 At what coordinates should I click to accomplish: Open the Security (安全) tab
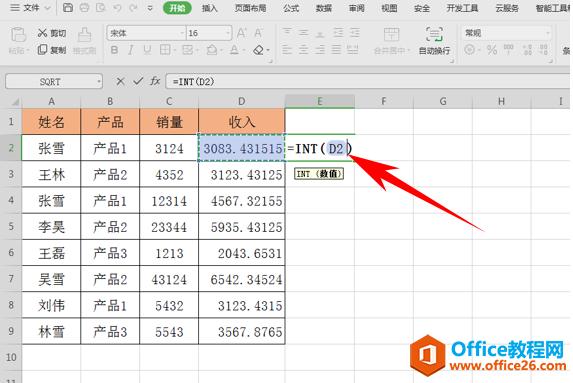422,8
